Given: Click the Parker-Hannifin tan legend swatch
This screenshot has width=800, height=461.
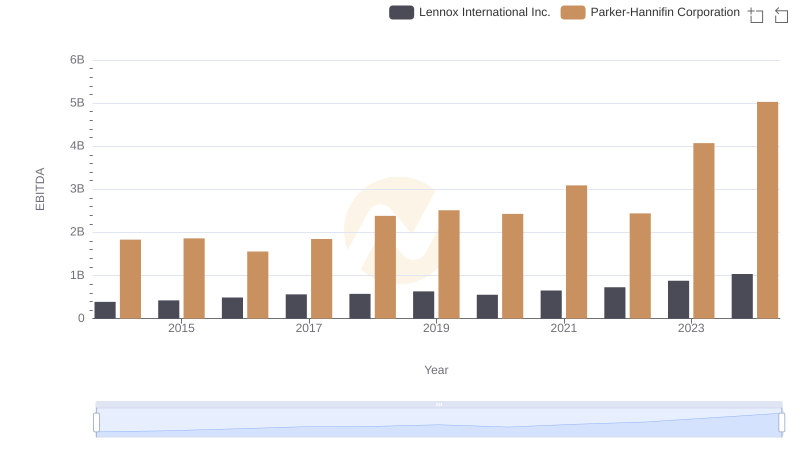Looking at the screenshot, I should click(x=573, y=12).
